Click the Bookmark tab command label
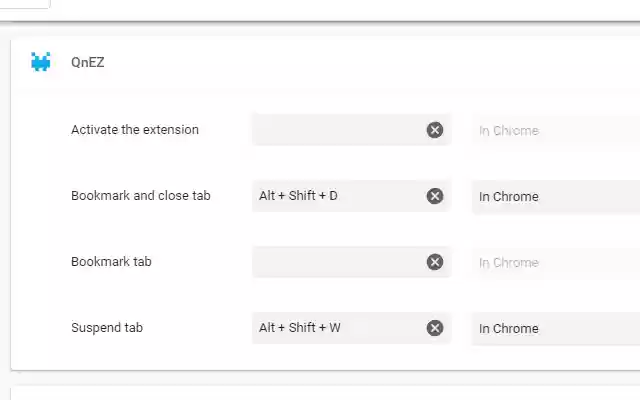Viewport: 640px width, 400px height. coord(111,262)
